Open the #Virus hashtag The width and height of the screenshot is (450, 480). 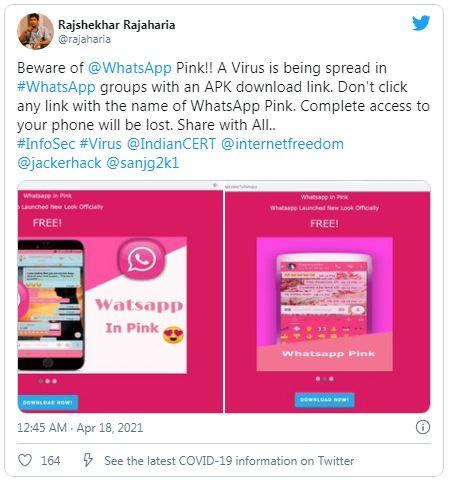[101, 144]
